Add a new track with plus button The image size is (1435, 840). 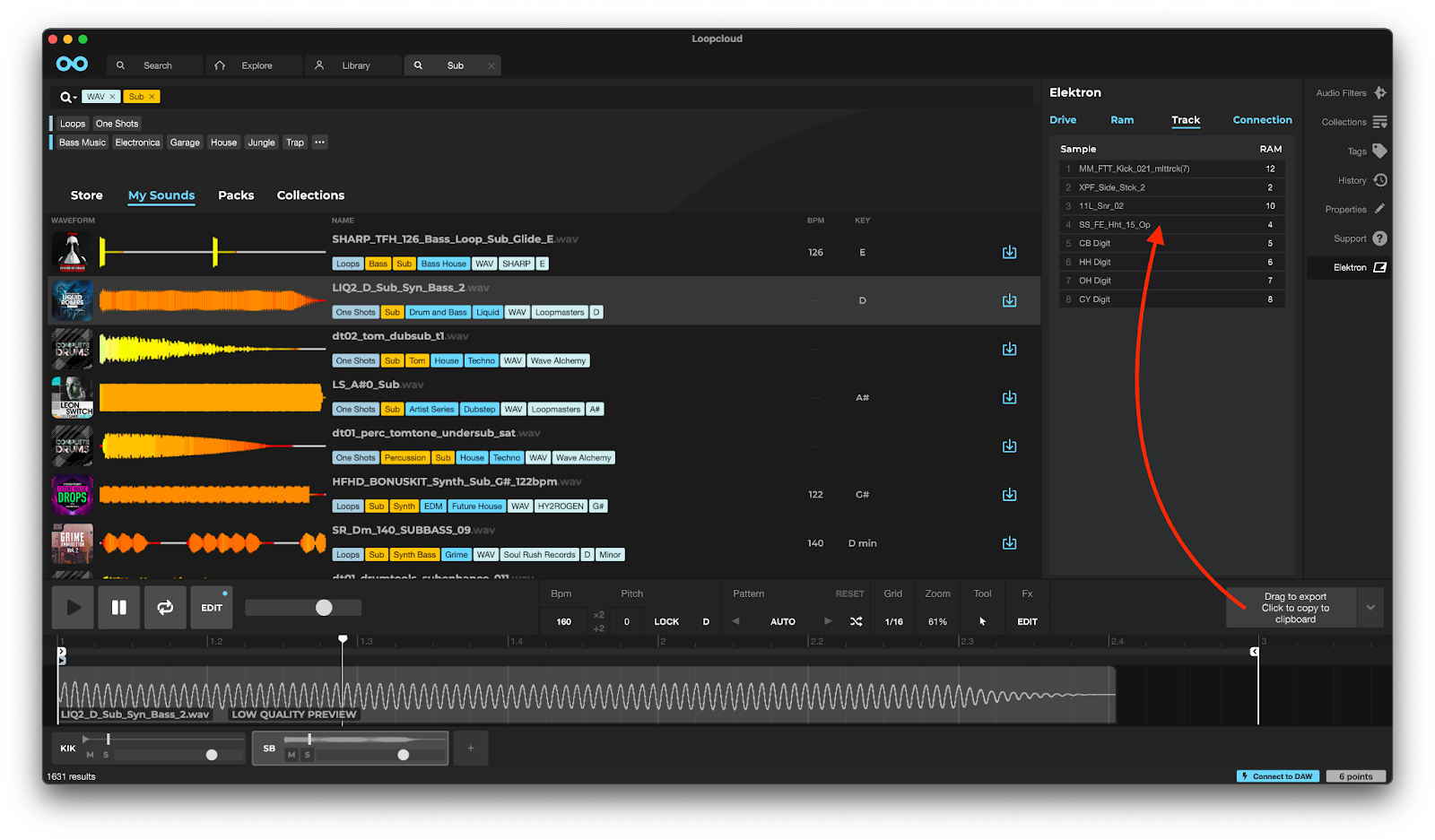(x=471, y=748)
